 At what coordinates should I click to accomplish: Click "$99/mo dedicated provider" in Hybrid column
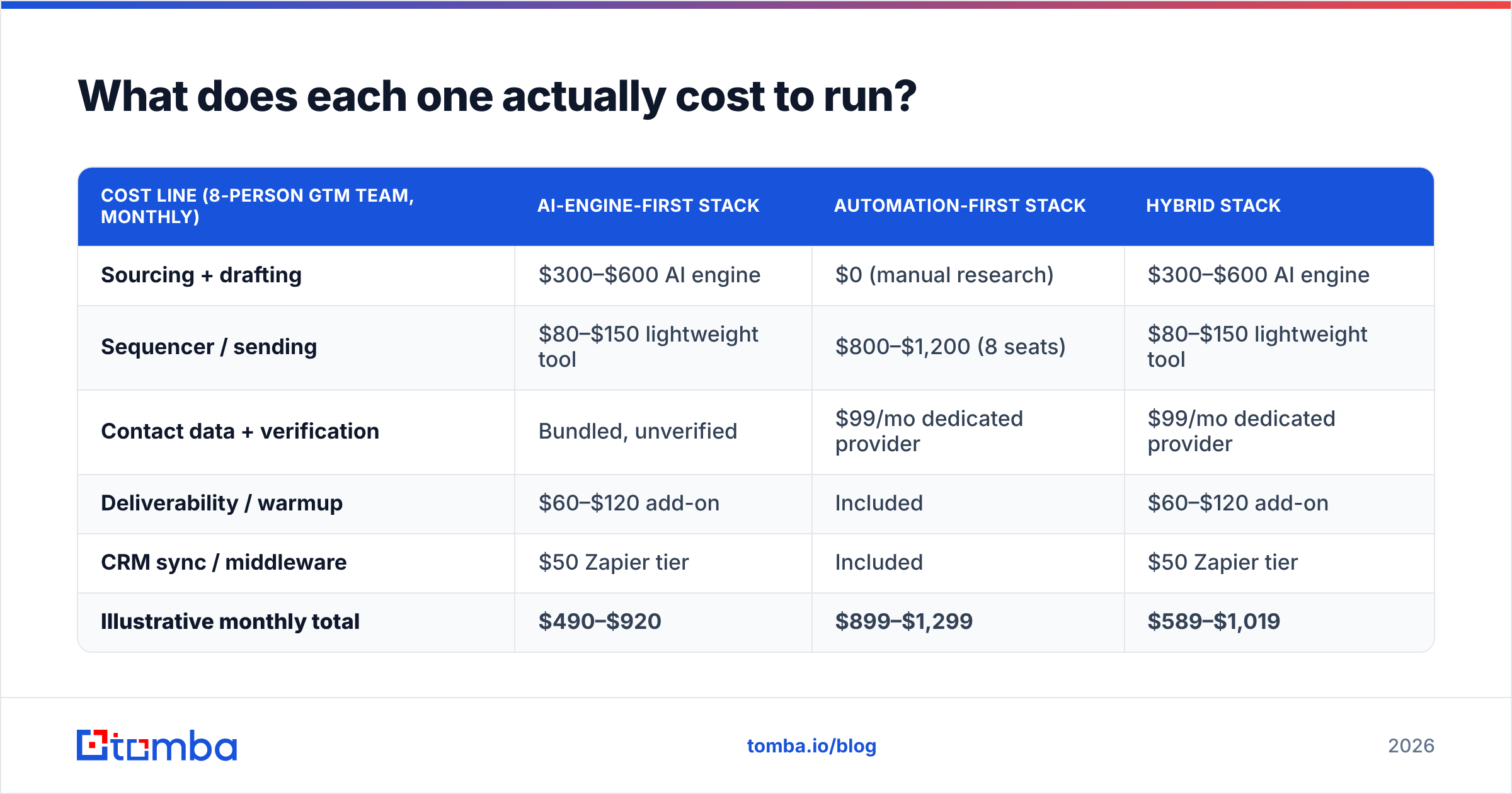[x=1241, y=432]
